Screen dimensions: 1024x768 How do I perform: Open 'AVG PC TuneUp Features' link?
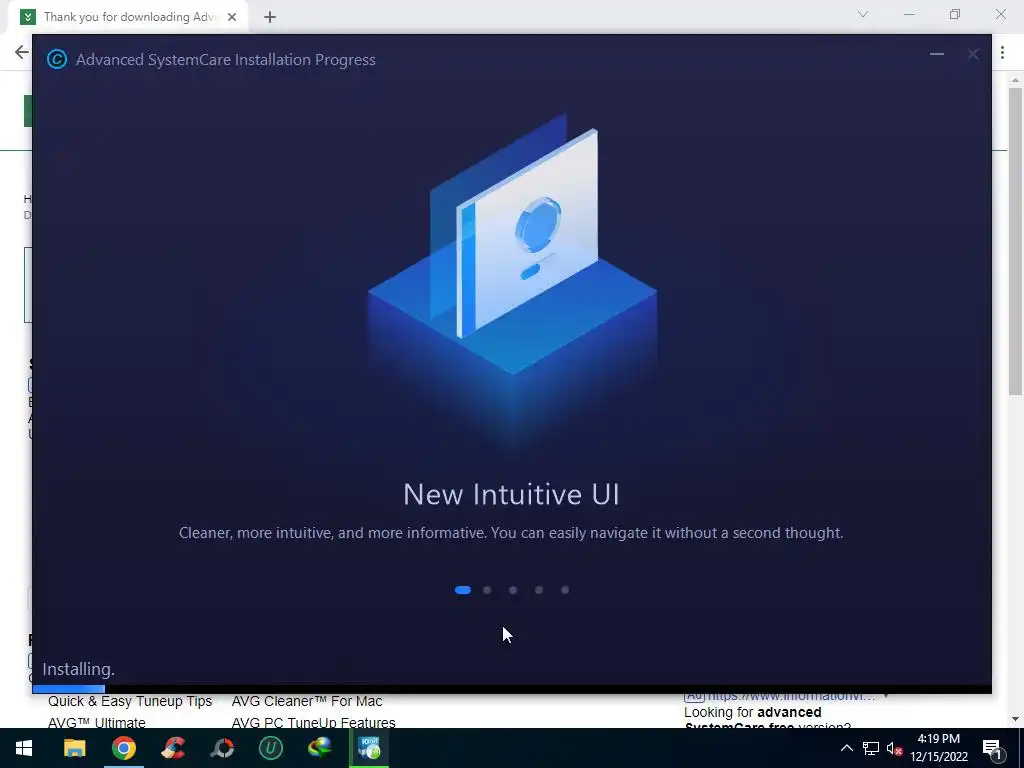point(313,722)
